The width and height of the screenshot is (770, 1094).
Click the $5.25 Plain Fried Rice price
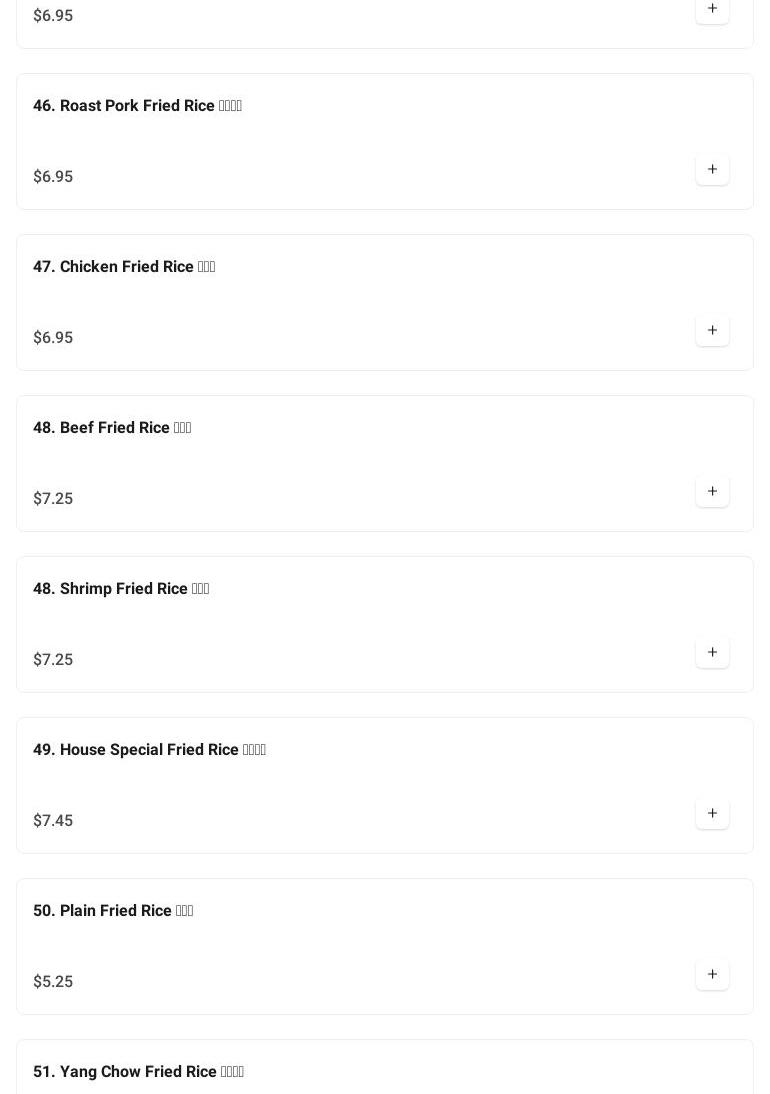point(53,982)
